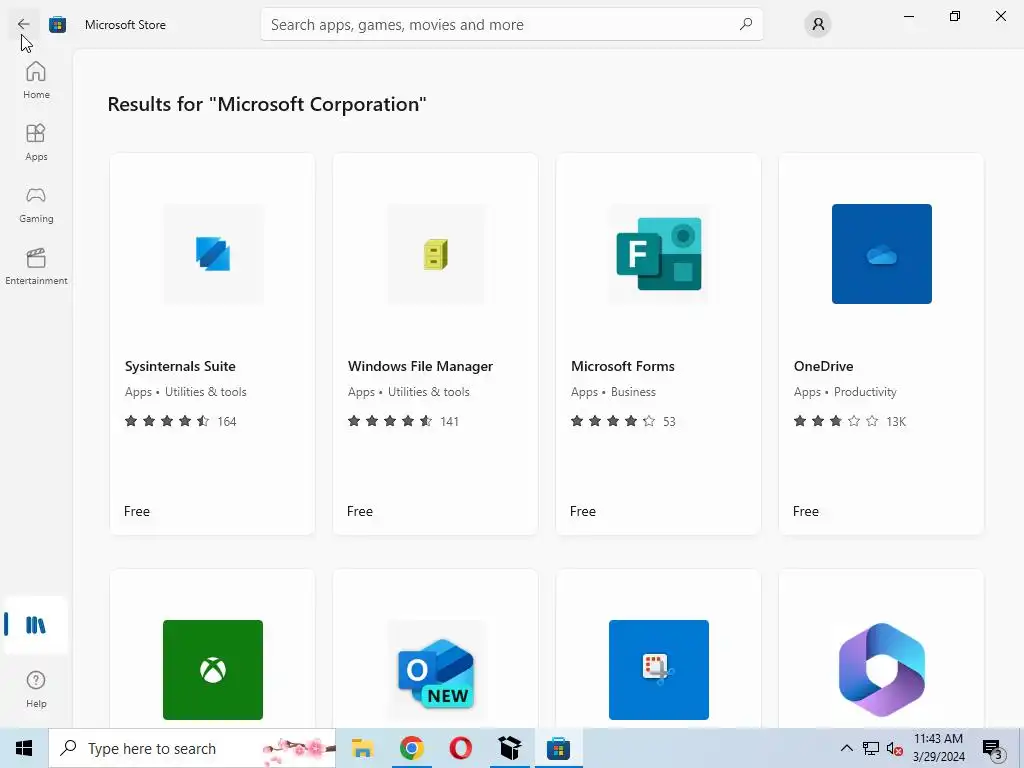Click Sysinternals Suite star rating 164

181,421
